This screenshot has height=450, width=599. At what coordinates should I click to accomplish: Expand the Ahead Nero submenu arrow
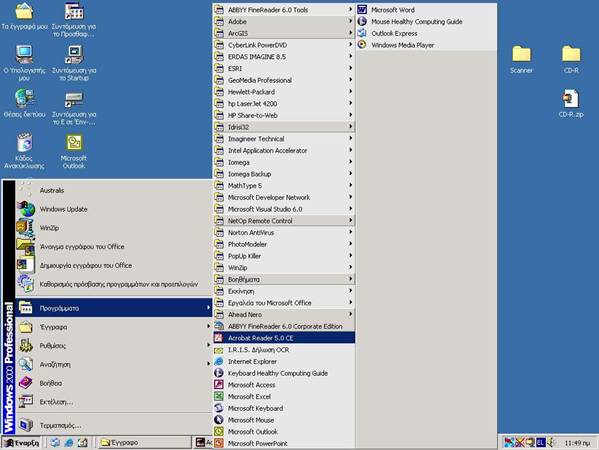point(350,314)
